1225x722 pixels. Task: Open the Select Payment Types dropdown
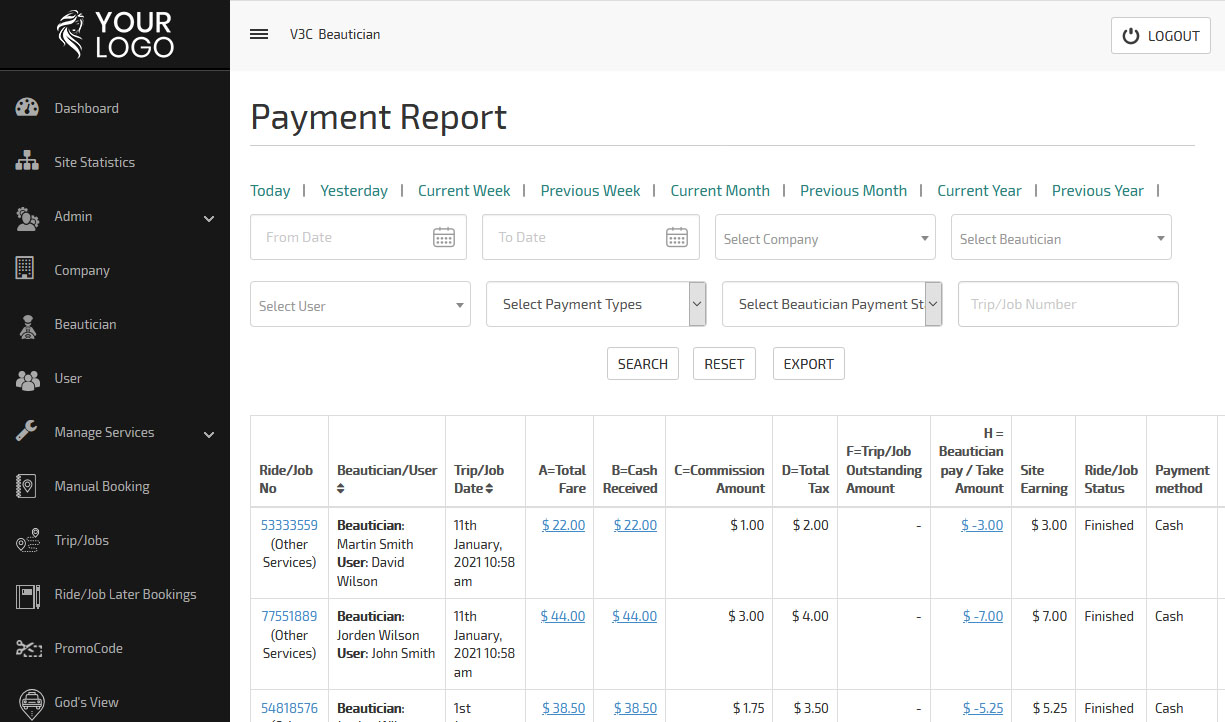point(596,304)
